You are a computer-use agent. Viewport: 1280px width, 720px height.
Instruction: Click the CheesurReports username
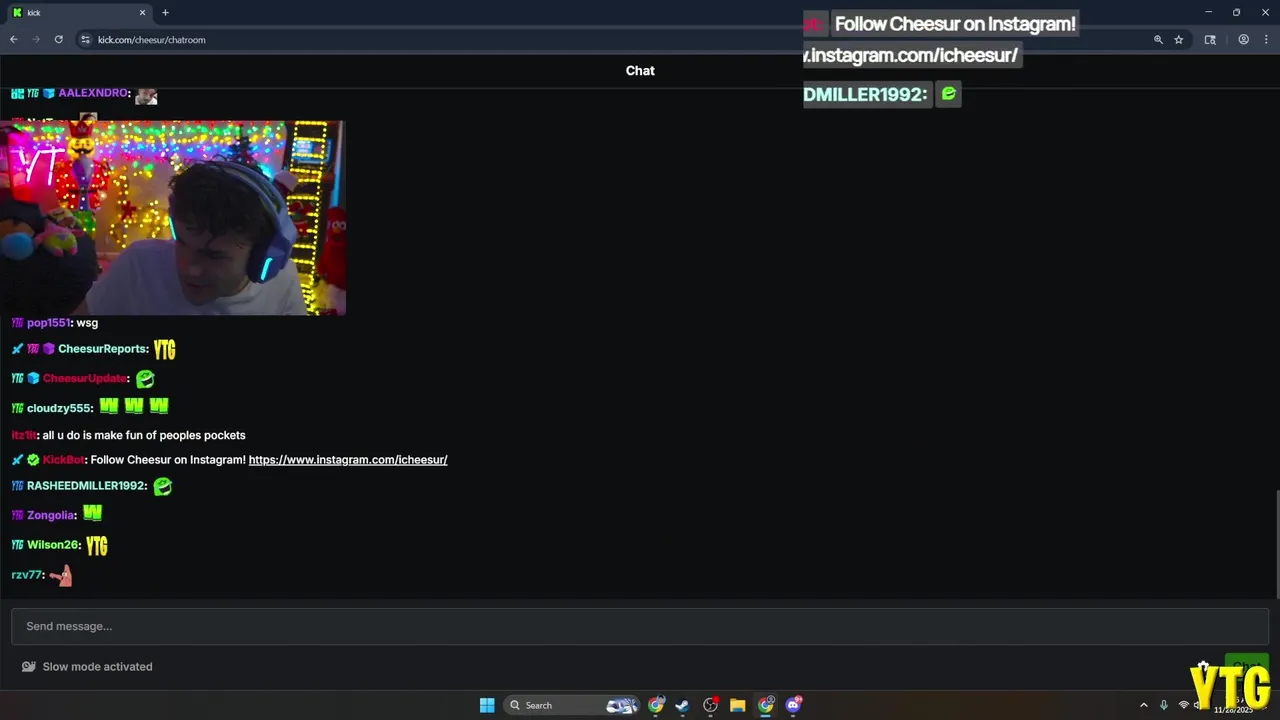[103, 349]
